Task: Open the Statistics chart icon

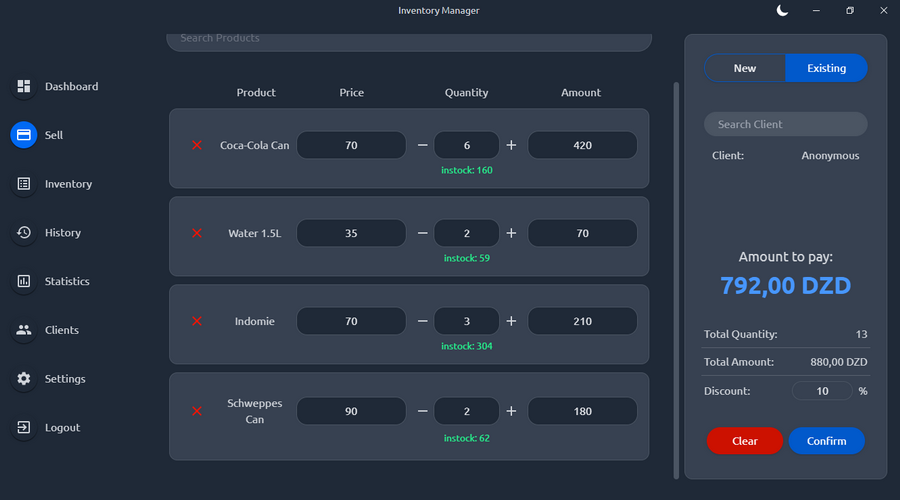Action: coord(24,281)
